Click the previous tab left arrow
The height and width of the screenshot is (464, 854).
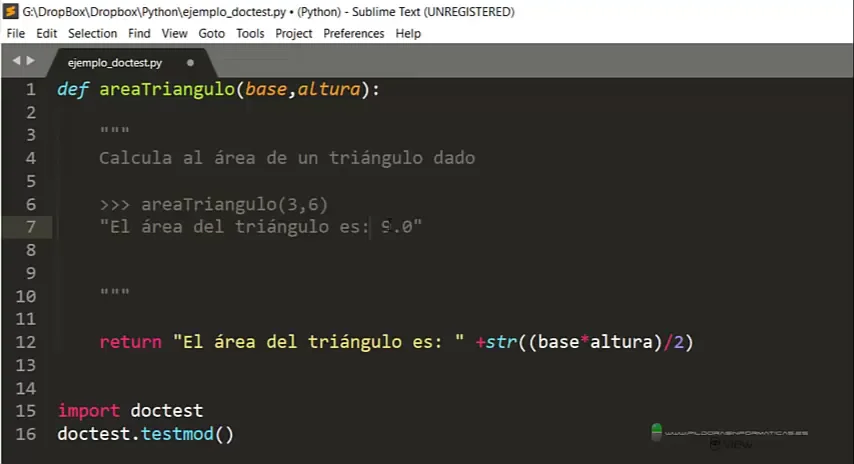pyautogui.click(x=16, y=60)
